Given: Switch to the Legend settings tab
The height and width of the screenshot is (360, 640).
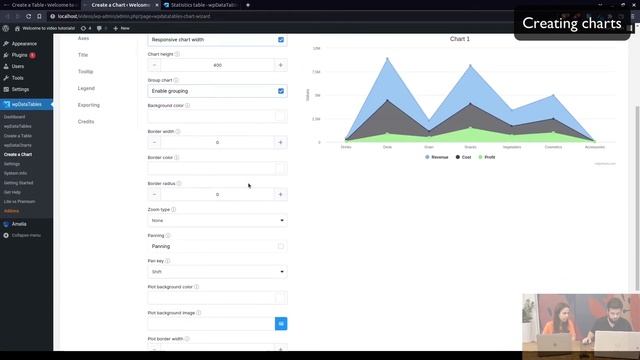Looking at the screenshot, I should click(x=86, y=88).
